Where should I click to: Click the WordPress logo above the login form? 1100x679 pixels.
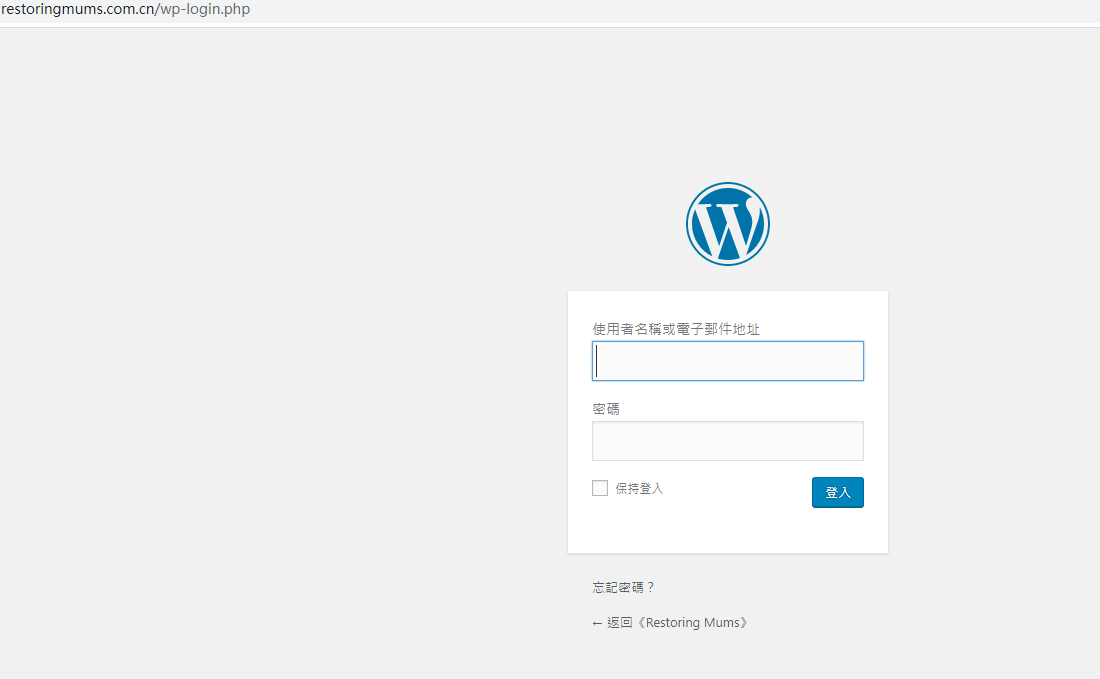727,224
